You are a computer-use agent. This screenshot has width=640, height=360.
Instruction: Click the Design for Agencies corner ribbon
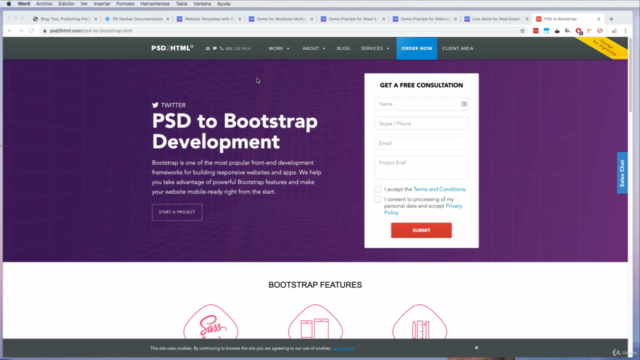click(606, 47)
